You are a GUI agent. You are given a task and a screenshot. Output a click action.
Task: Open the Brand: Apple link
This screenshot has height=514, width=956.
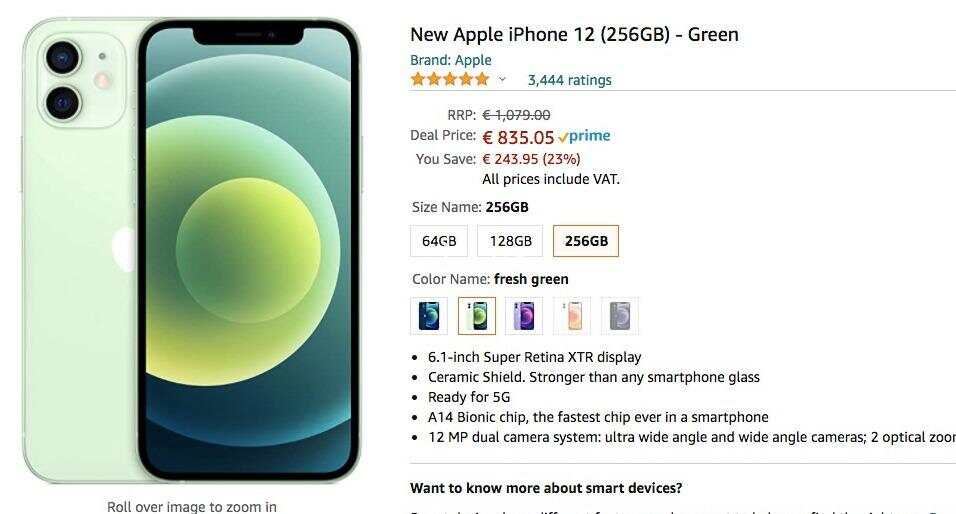click(x=451, y=60)
